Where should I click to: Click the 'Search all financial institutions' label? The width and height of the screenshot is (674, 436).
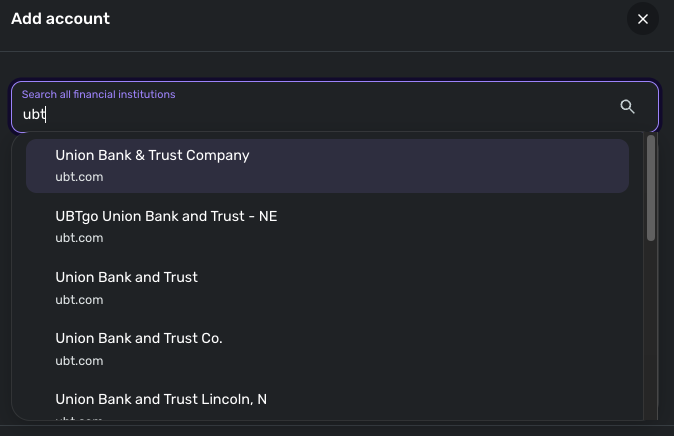pos(98,95)
